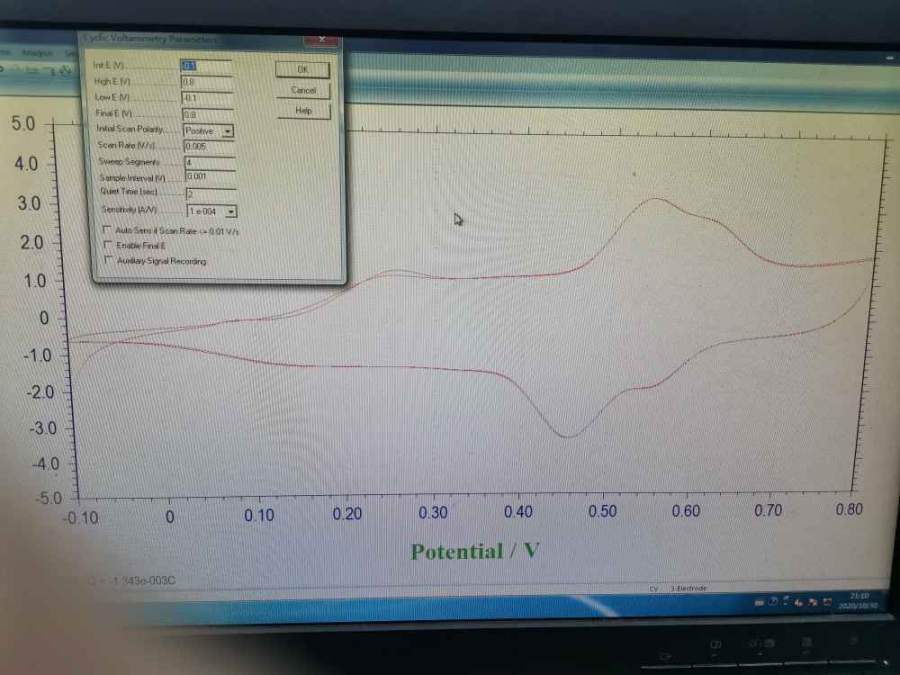
Task: Click the CV status bar entry
Action: (654, 588)
